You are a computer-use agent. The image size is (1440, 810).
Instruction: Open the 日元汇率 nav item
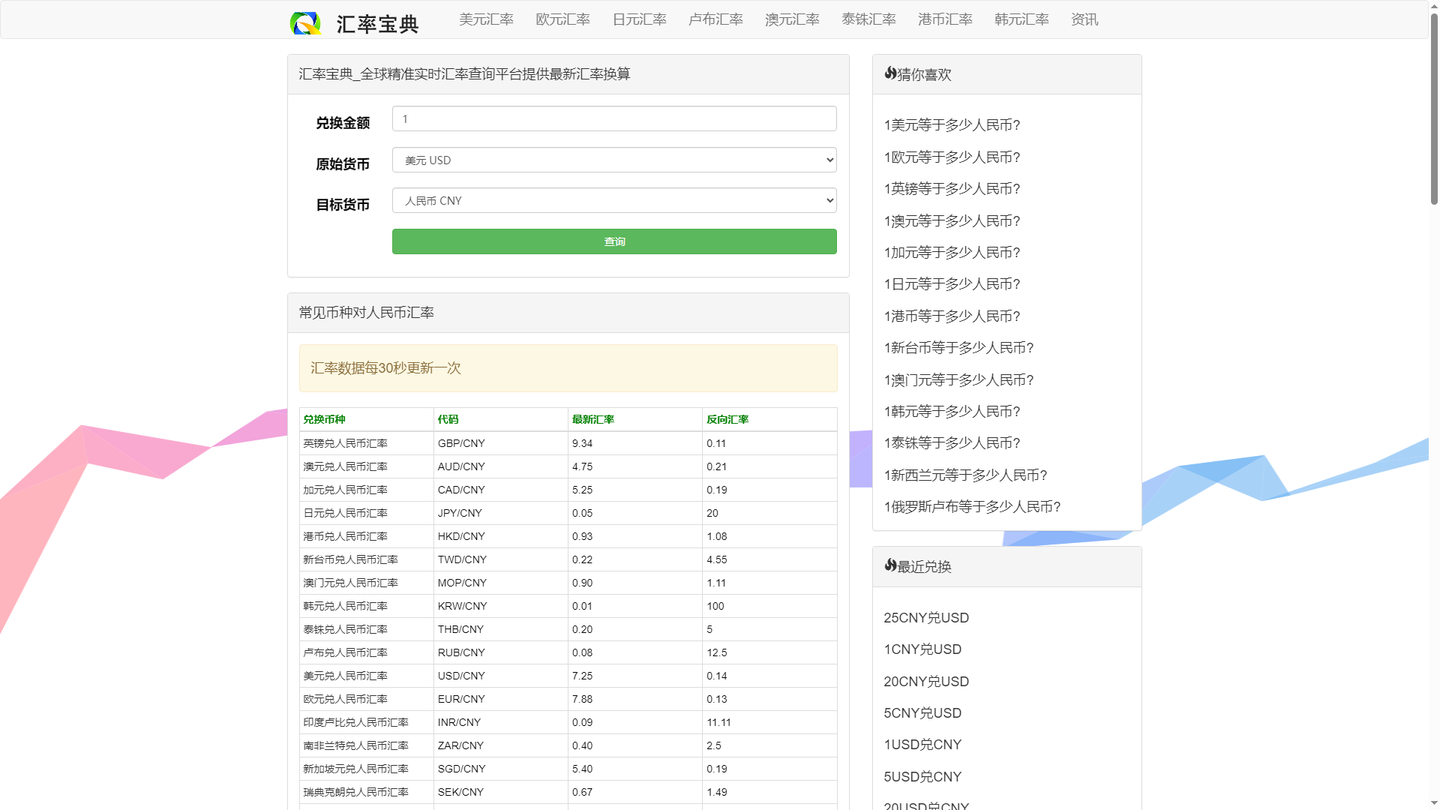tap(639, 19)
